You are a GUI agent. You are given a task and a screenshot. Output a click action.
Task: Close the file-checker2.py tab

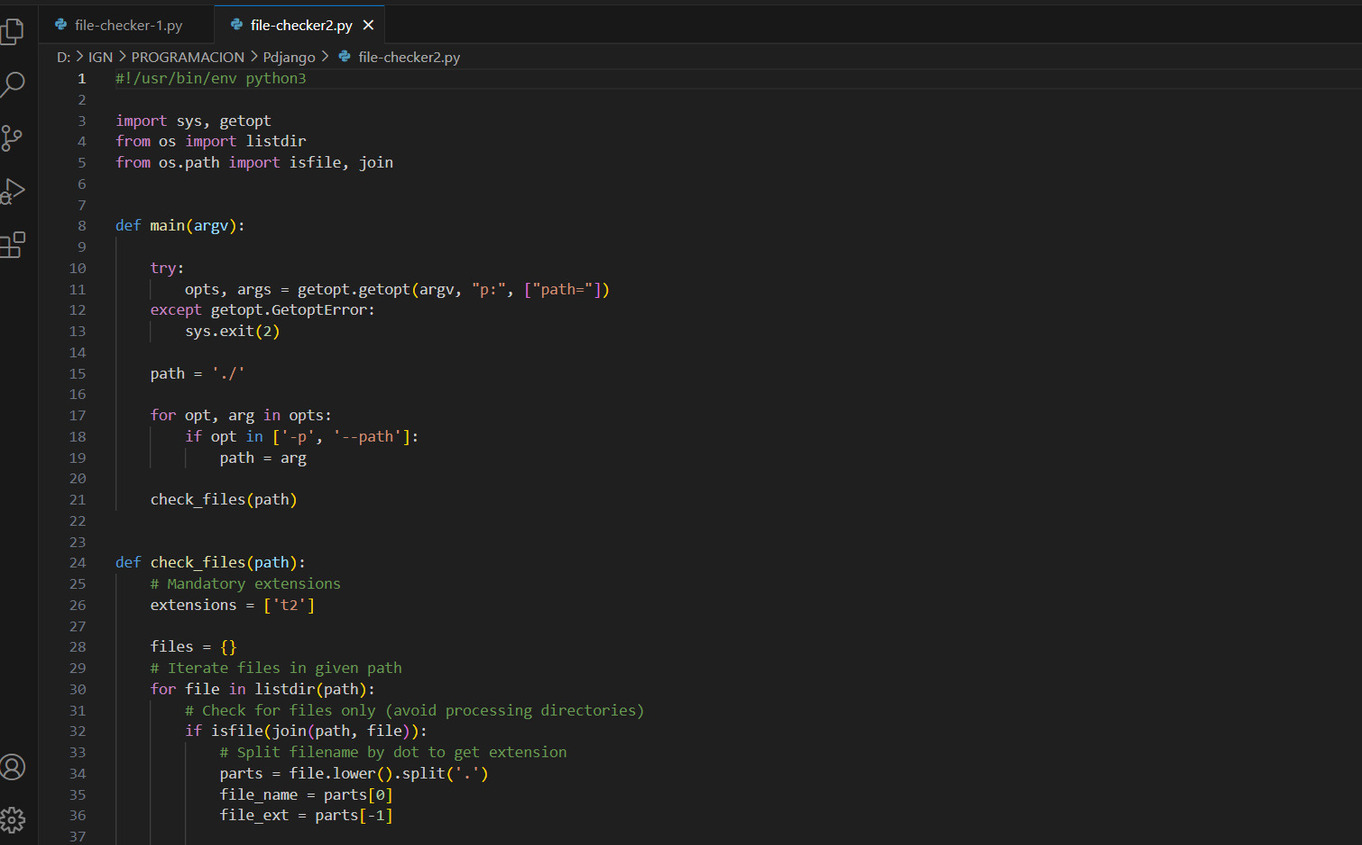368,25
